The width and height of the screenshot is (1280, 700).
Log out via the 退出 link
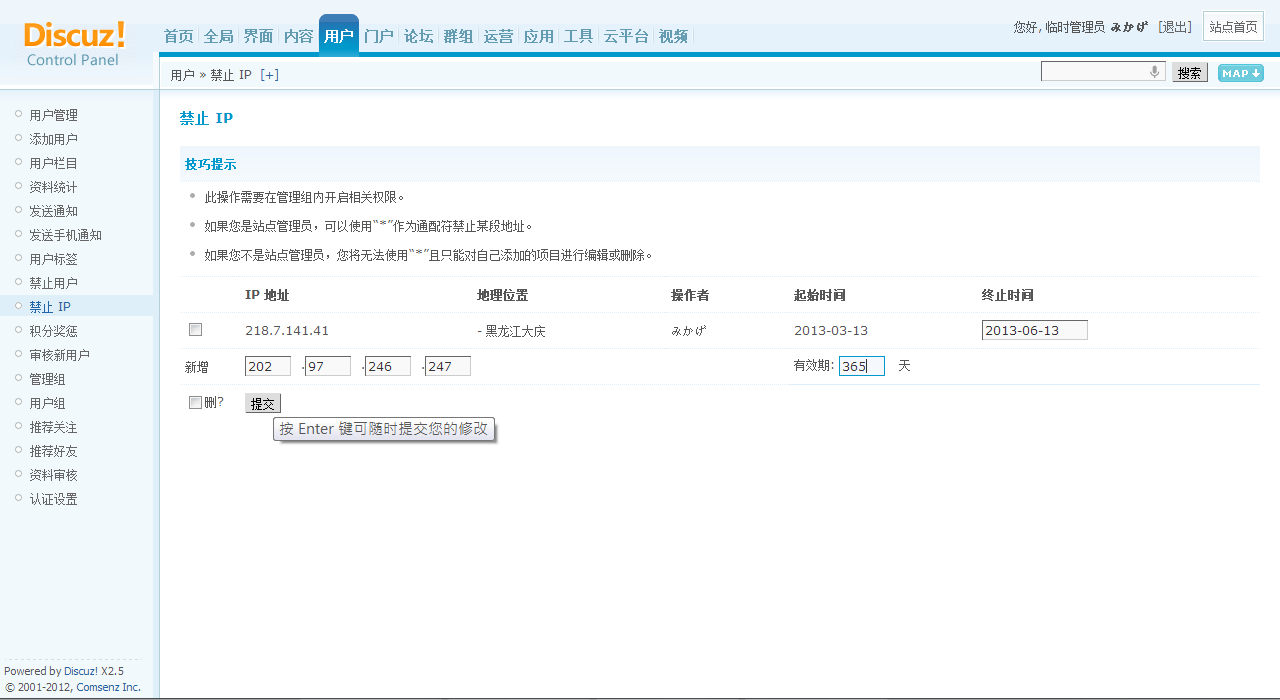[1175, 27]
